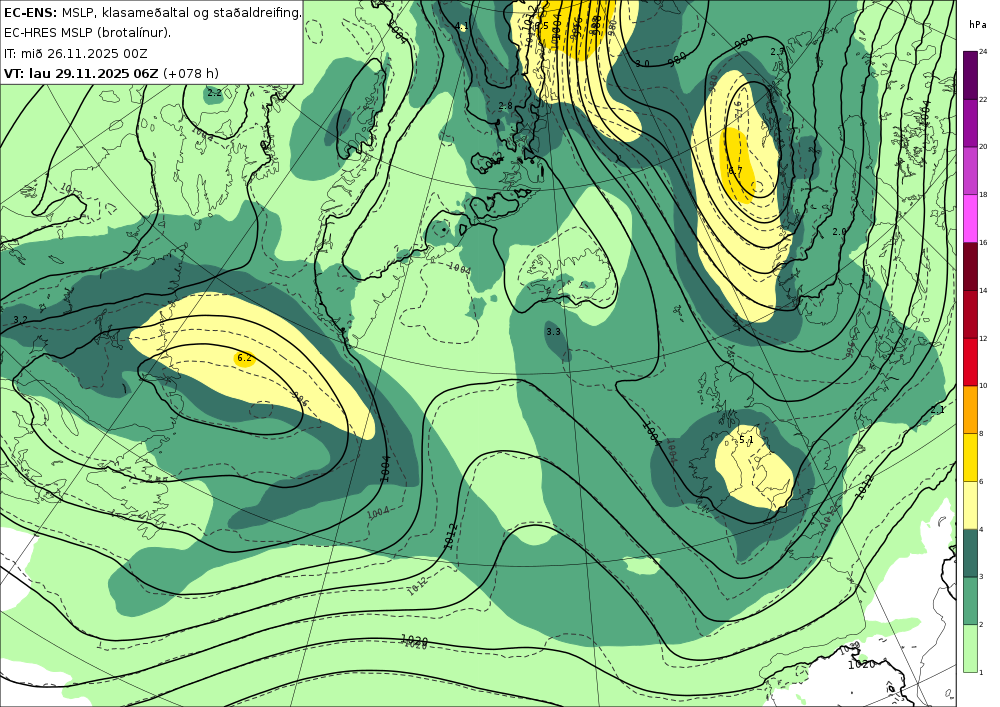The width and height of the screenshot is (1000, 707).
Task: Click the '24' legend tick label
Action: [983, 52]
